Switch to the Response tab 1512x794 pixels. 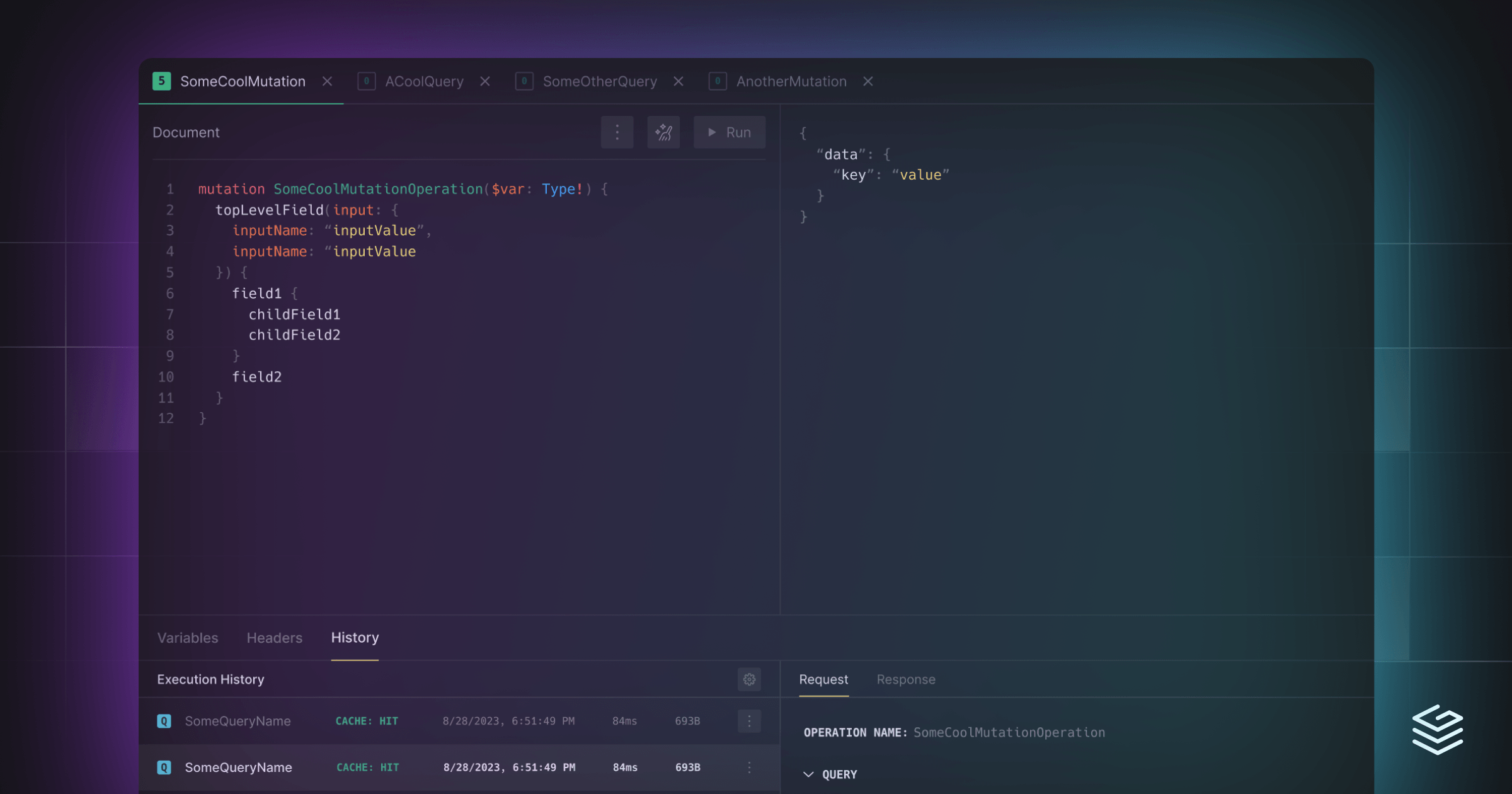pyautogui.click(x=906, y=679)
